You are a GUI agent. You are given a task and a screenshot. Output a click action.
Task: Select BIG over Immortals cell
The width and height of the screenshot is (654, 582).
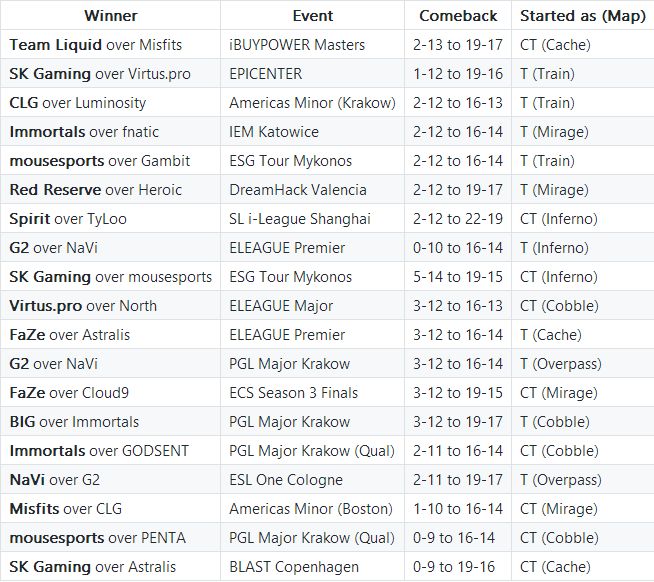point(74,422)
